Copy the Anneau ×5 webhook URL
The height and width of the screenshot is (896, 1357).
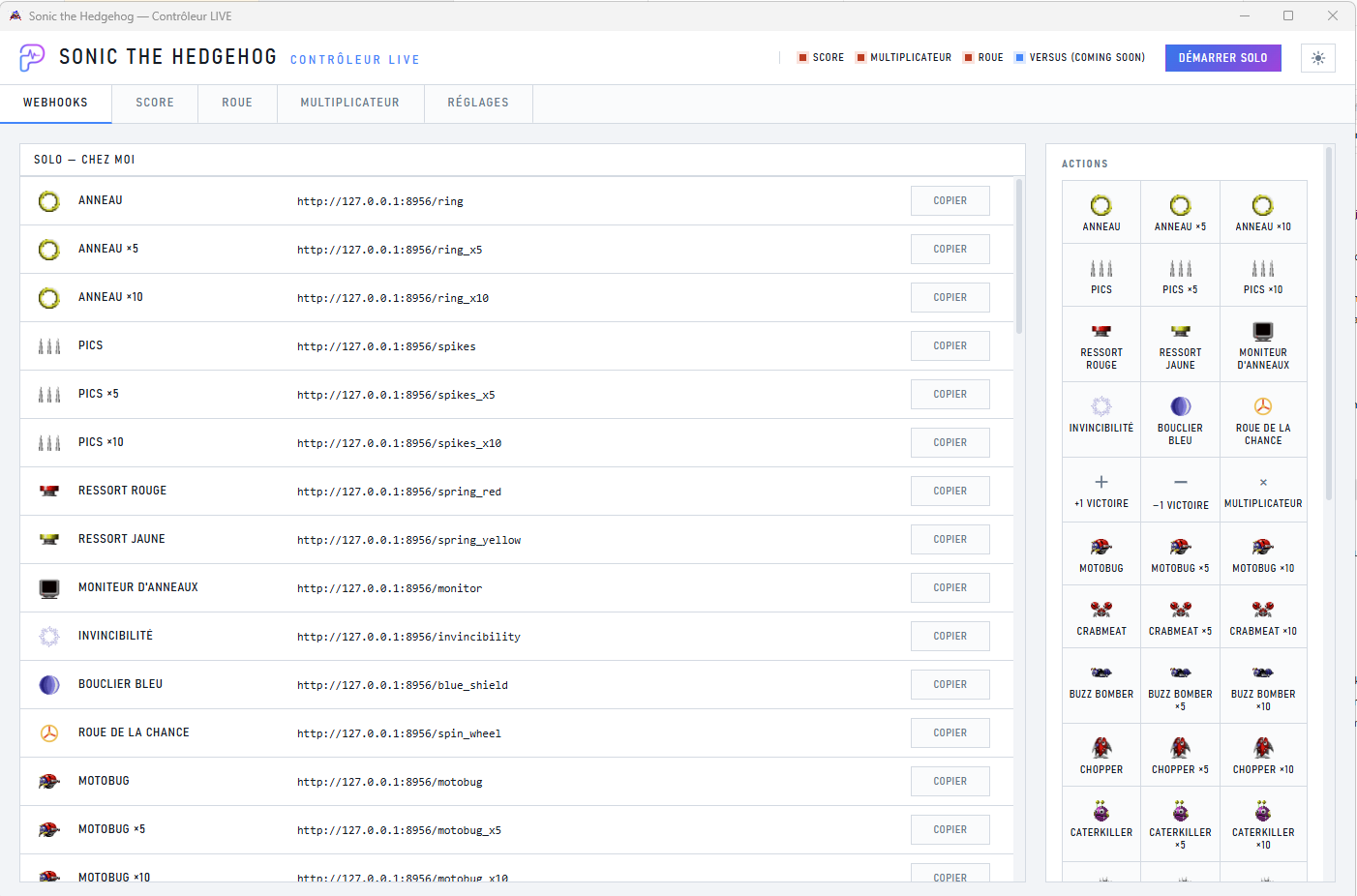tap(950, 250)
